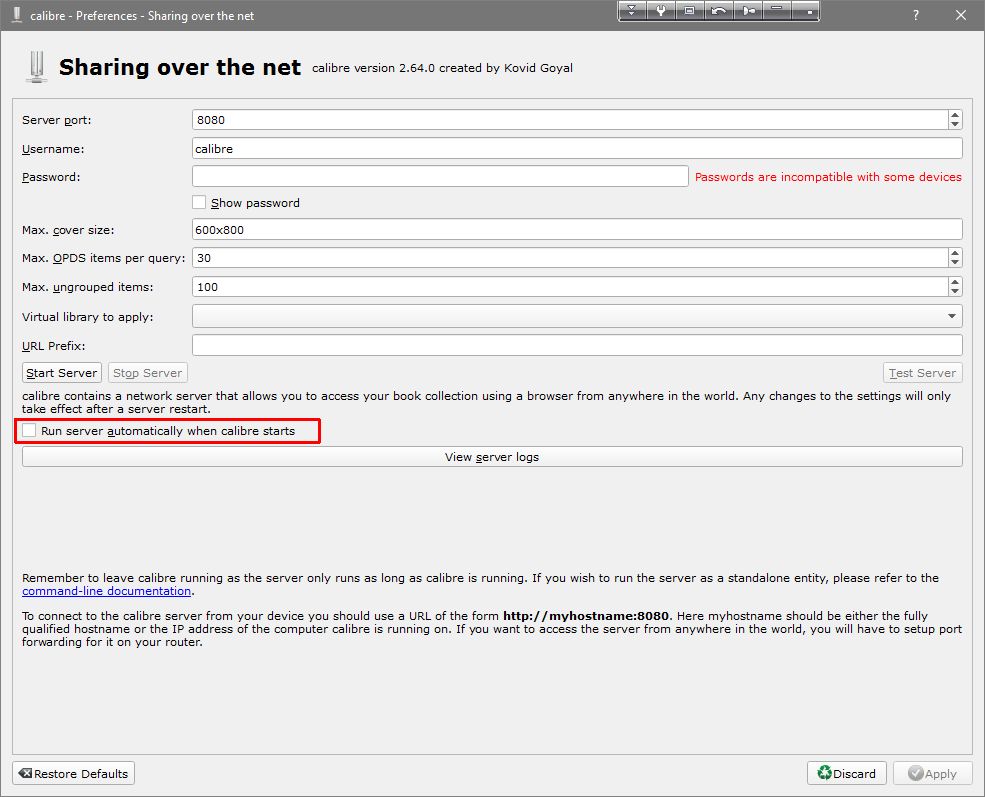Open the command-line documentation link

(106, 591)
